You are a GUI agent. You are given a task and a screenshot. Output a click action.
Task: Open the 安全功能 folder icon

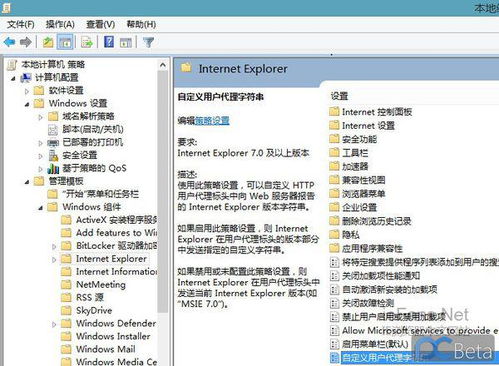click(334, 139)
